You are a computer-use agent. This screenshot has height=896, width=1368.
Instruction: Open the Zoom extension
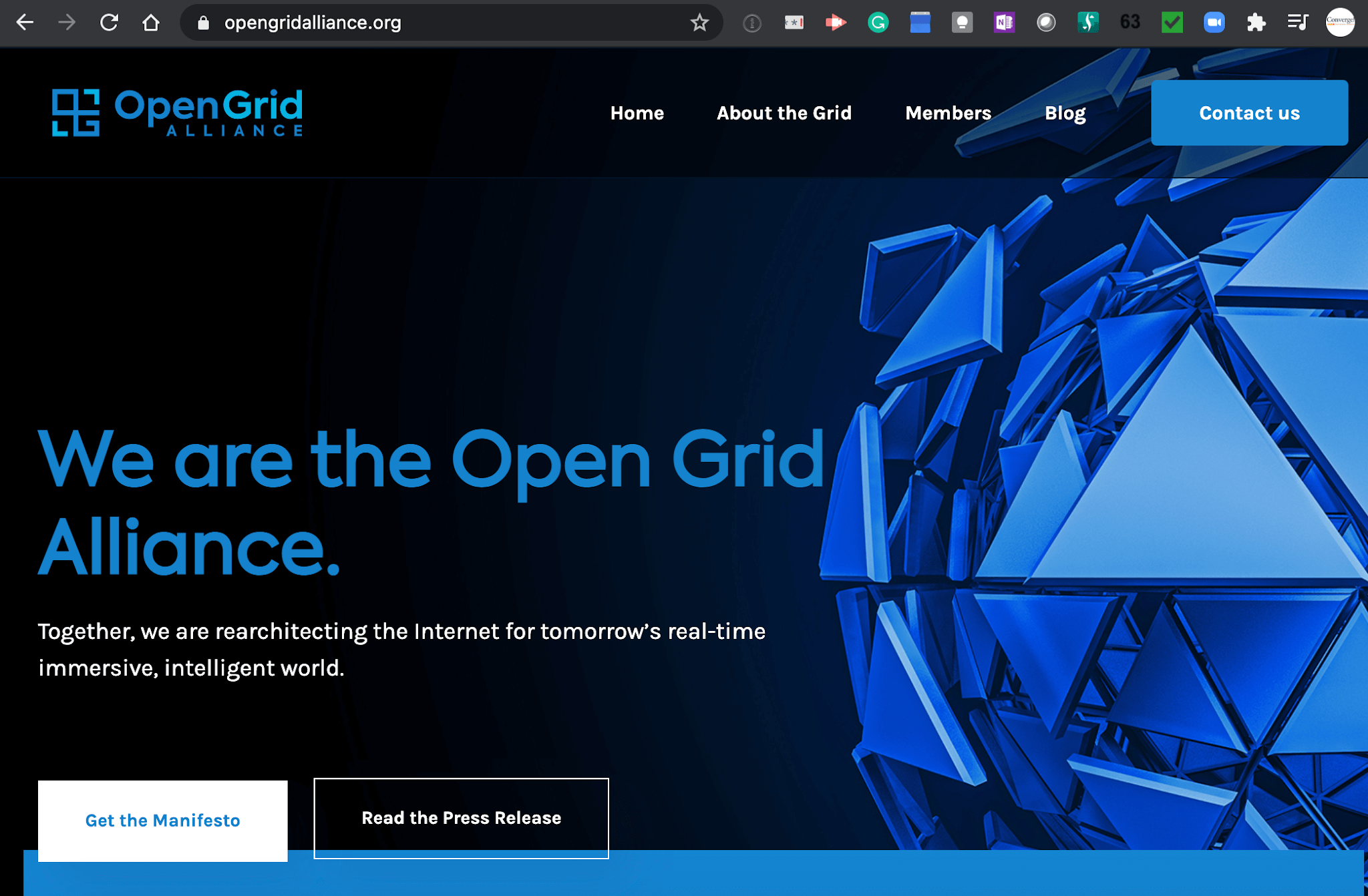point(1214,22)
